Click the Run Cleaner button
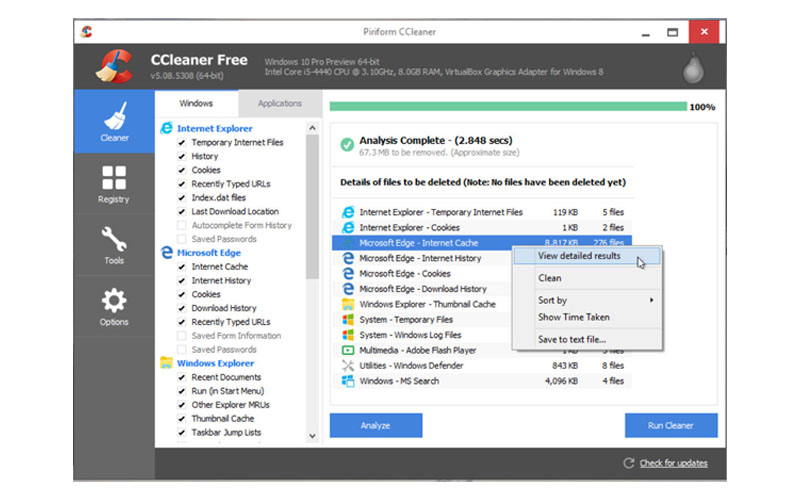The height and width of the screenshot is (500, 800). [x=671, y=425]
